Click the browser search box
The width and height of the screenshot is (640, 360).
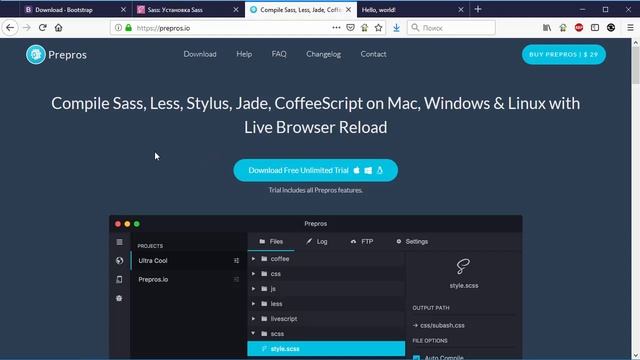click(451, 28)
